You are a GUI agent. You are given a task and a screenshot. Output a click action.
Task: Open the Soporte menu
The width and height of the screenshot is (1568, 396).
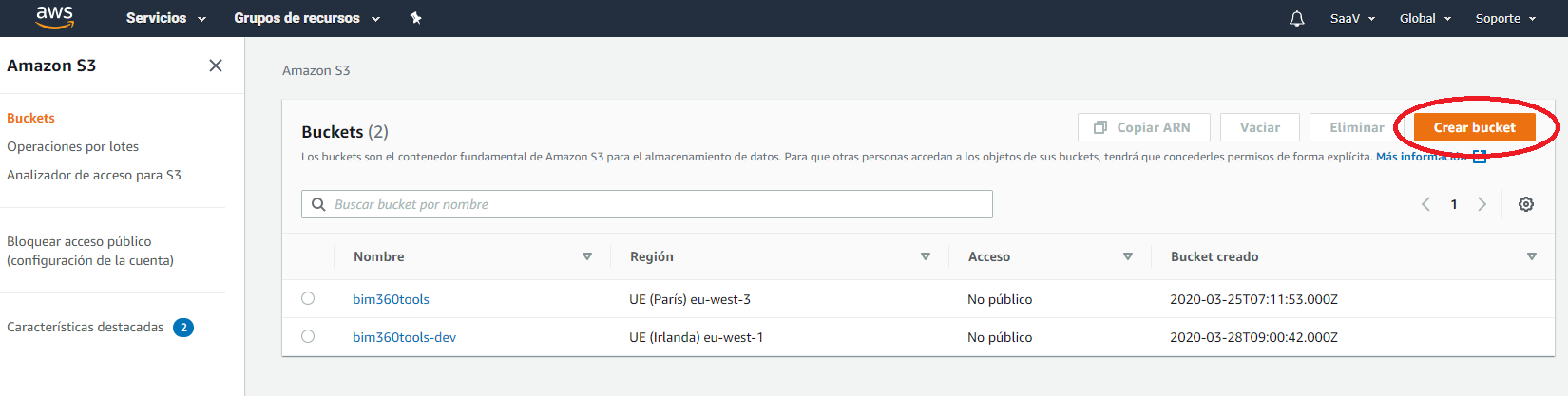[1505, 18]
